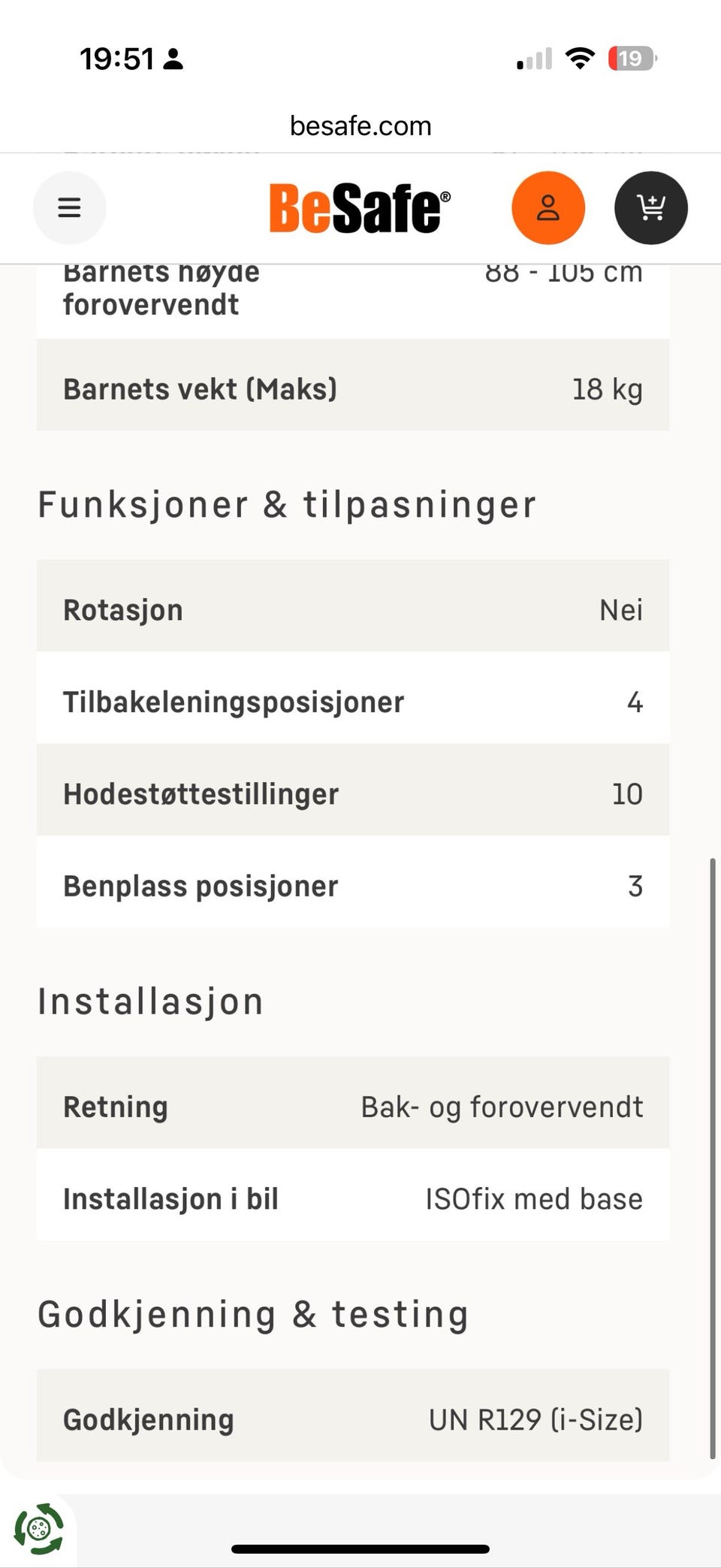The width and height of the screenshot is (721, 1568).
Task: Open the user account icon
Action: point(548,207)
